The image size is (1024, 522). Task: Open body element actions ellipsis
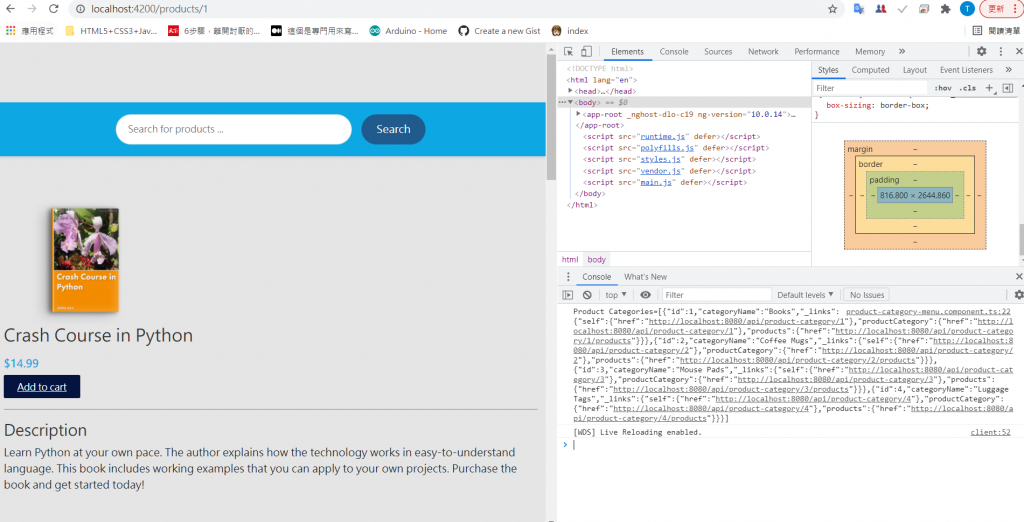[x=562, y=103]
